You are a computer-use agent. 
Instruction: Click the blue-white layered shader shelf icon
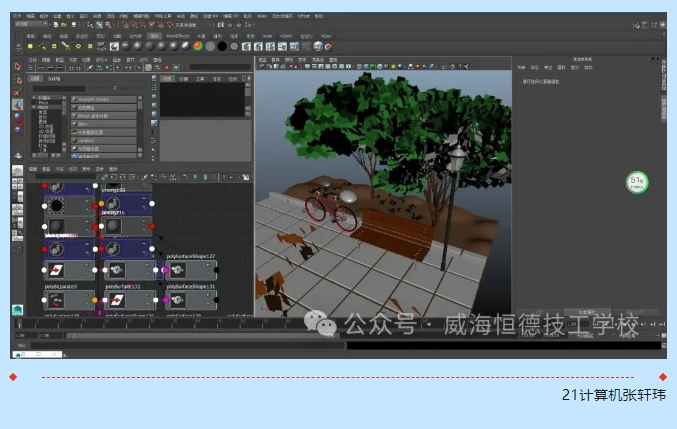pyautogui.click(x=186, y=46)
